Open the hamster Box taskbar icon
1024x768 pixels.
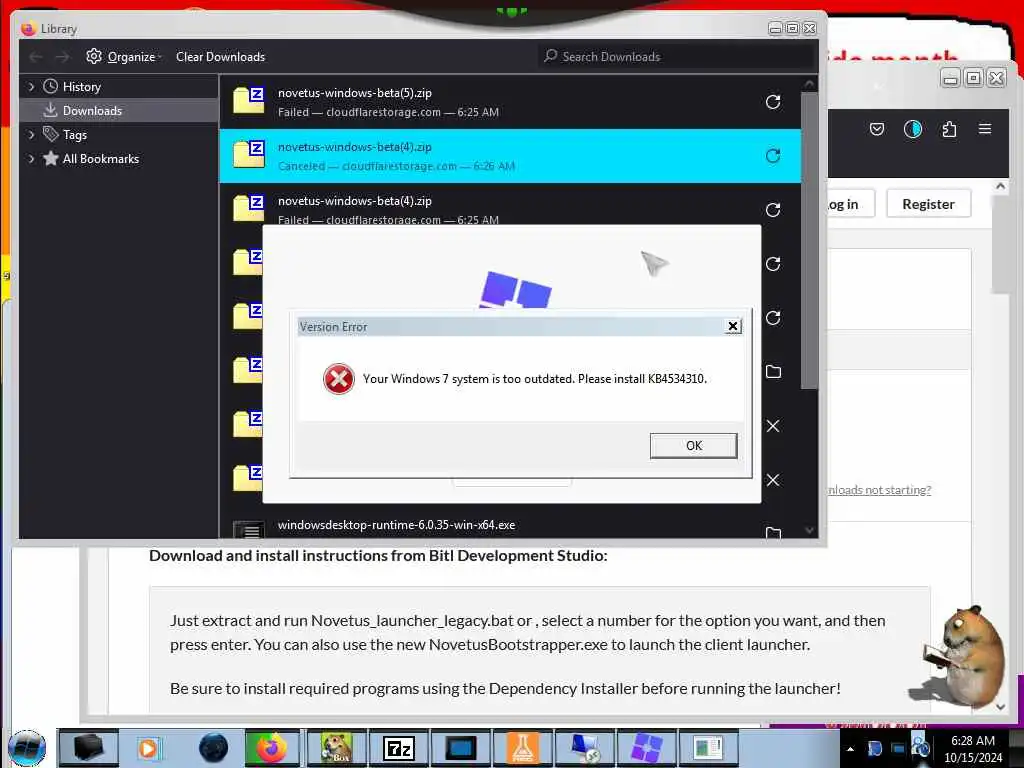tap(337, 748)
